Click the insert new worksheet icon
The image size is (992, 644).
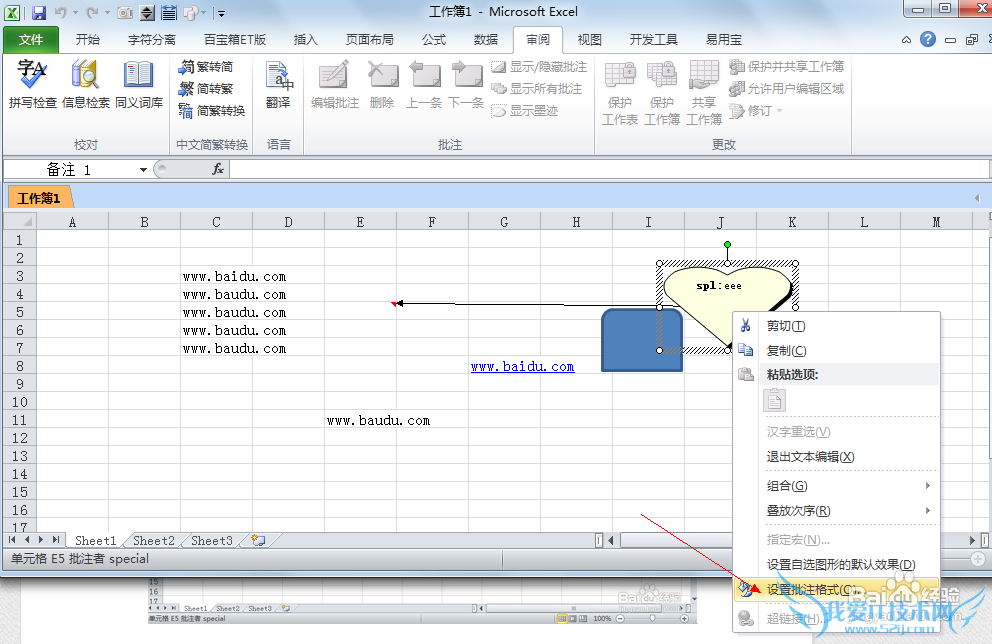coord(258,540)
